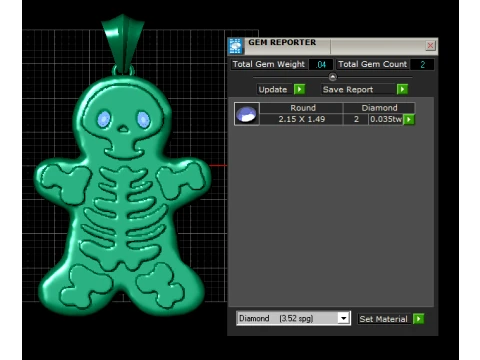This screenshot has width=480, height=360.
Task: Run Update with the green arrow
Action: 299,89
